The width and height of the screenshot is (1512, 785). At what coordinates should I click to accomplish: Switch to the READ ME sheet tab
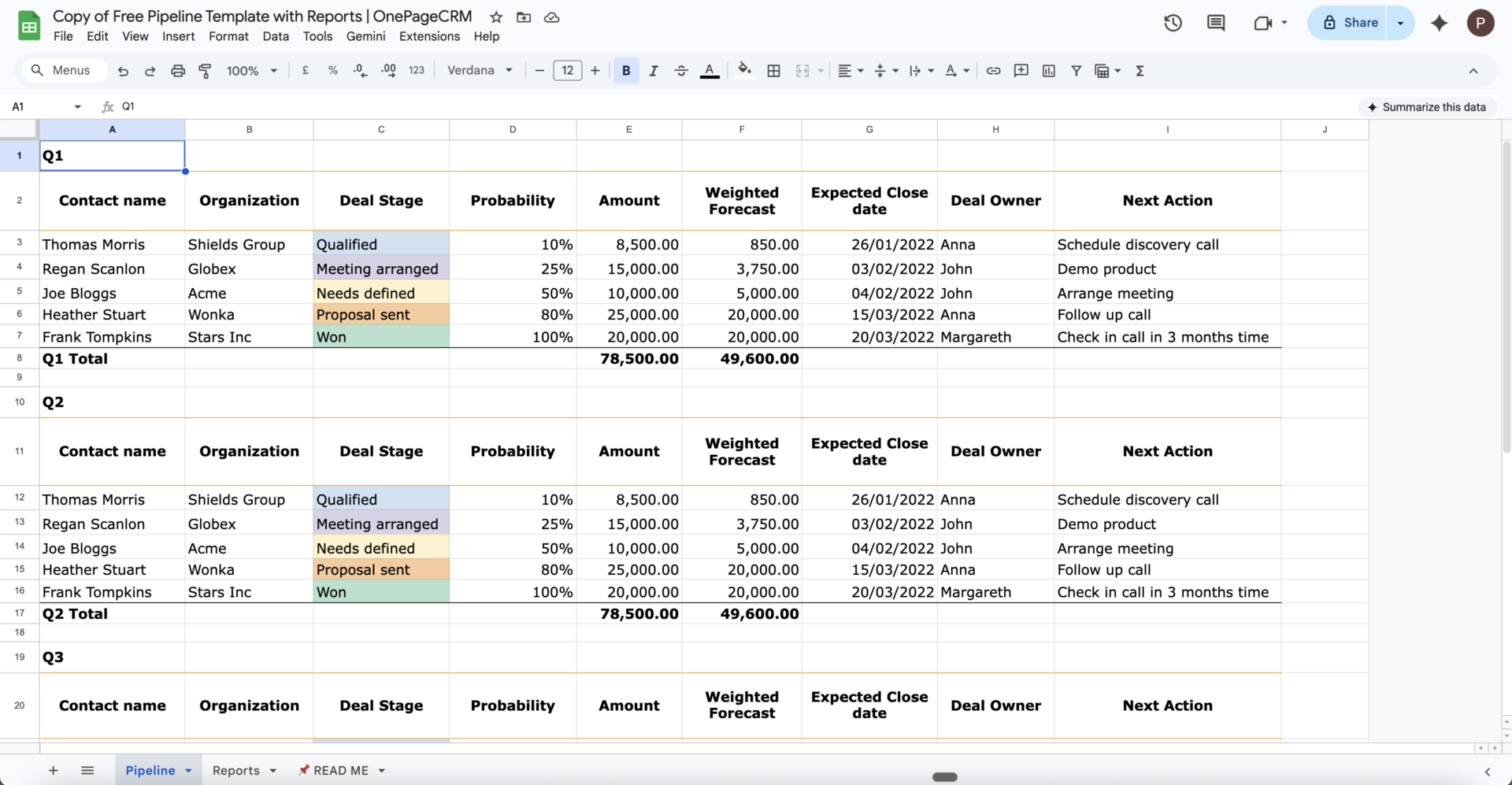click(341, 770)
